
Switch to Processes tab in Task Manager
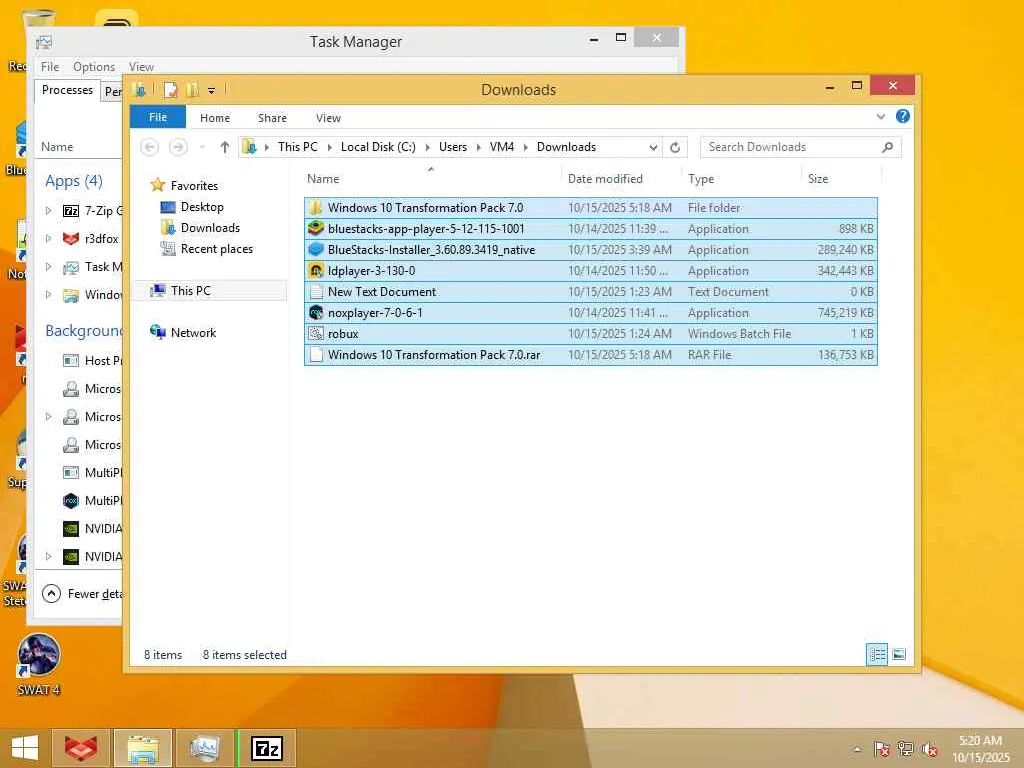click(67, 90)
